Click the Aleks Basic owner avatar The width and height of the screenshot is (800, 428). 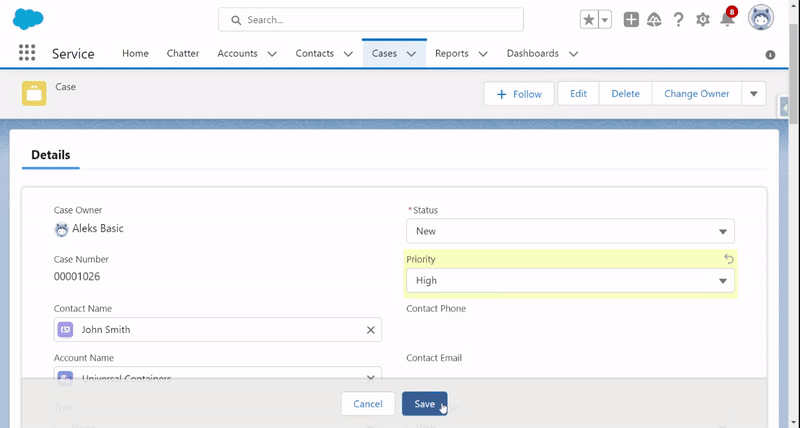coord(61,230)
